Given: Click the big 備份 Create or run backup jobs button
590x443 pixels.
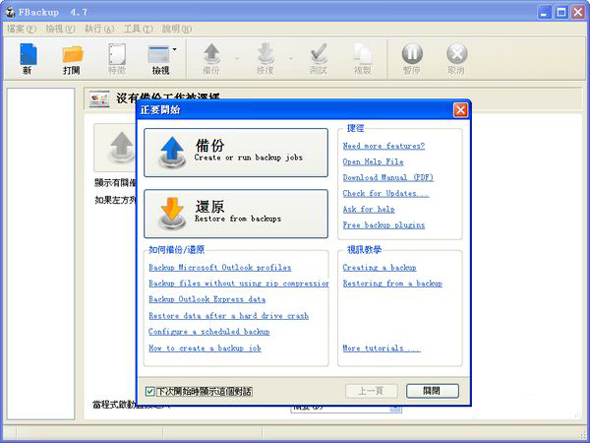Looking at the screenshot, I should pos(236,152).
